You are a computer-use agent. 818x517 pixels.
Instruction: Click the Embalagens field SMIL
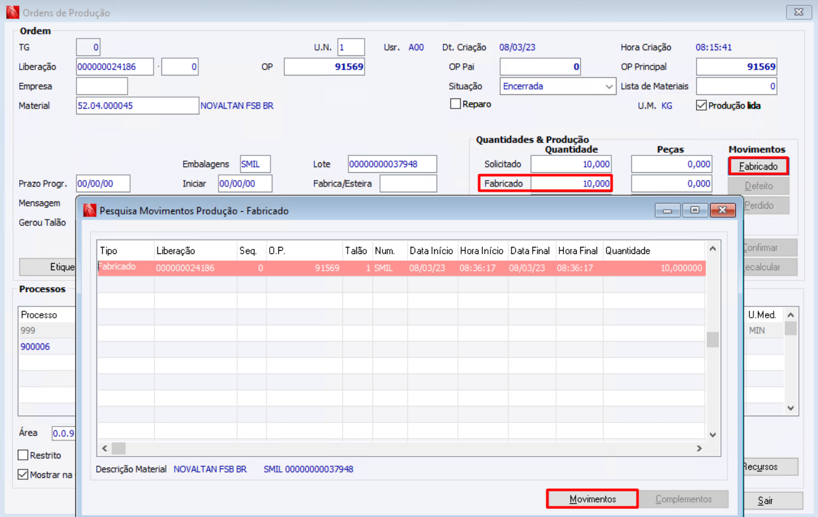pos(255,164)
